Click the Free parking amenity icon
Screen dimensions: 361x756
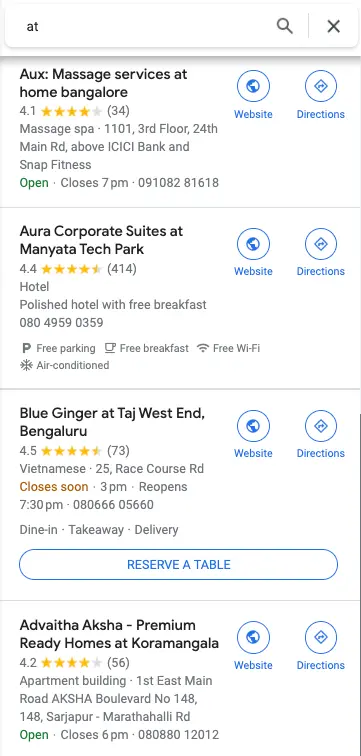(x=26, y=348)
